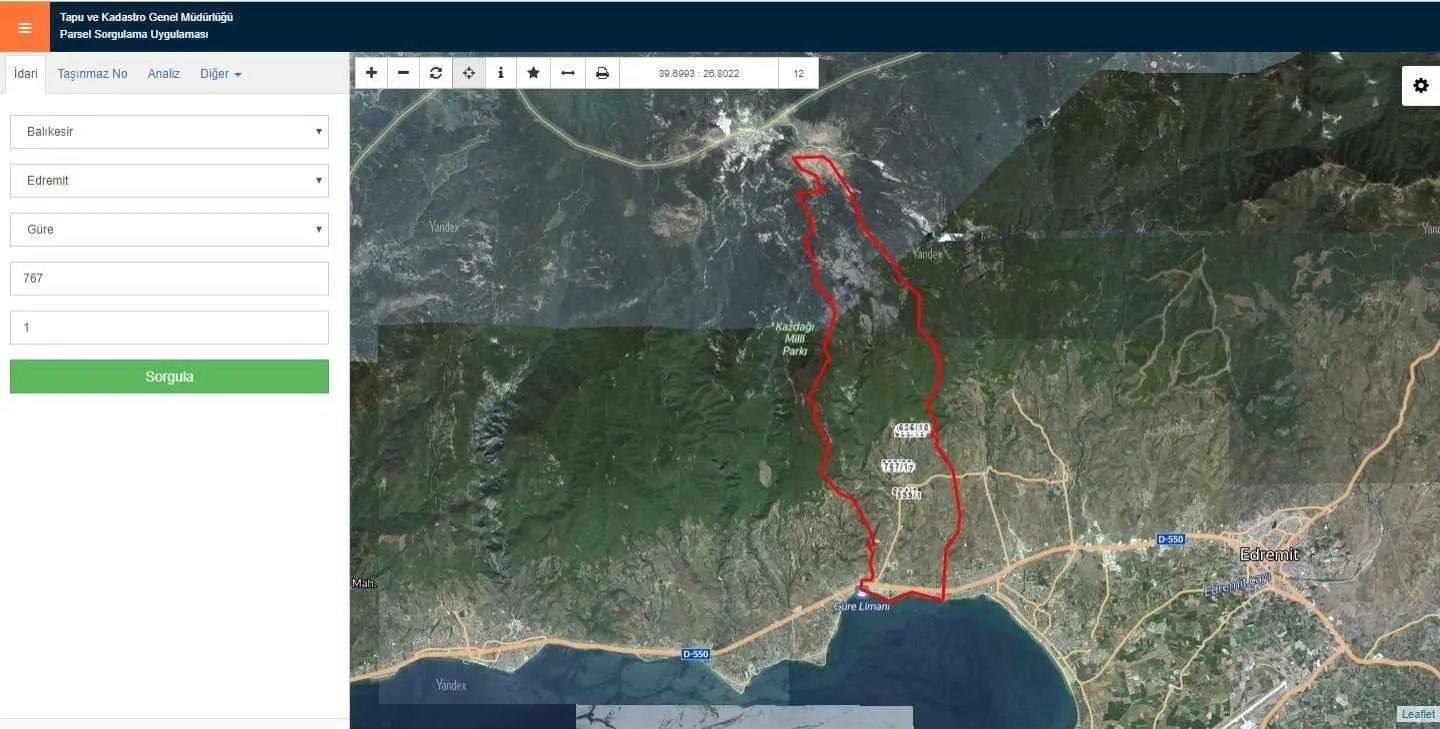This screenshot has width=1440, height=729.
Task: Expand the Diğer menu
Action: (x=220, y=74)
